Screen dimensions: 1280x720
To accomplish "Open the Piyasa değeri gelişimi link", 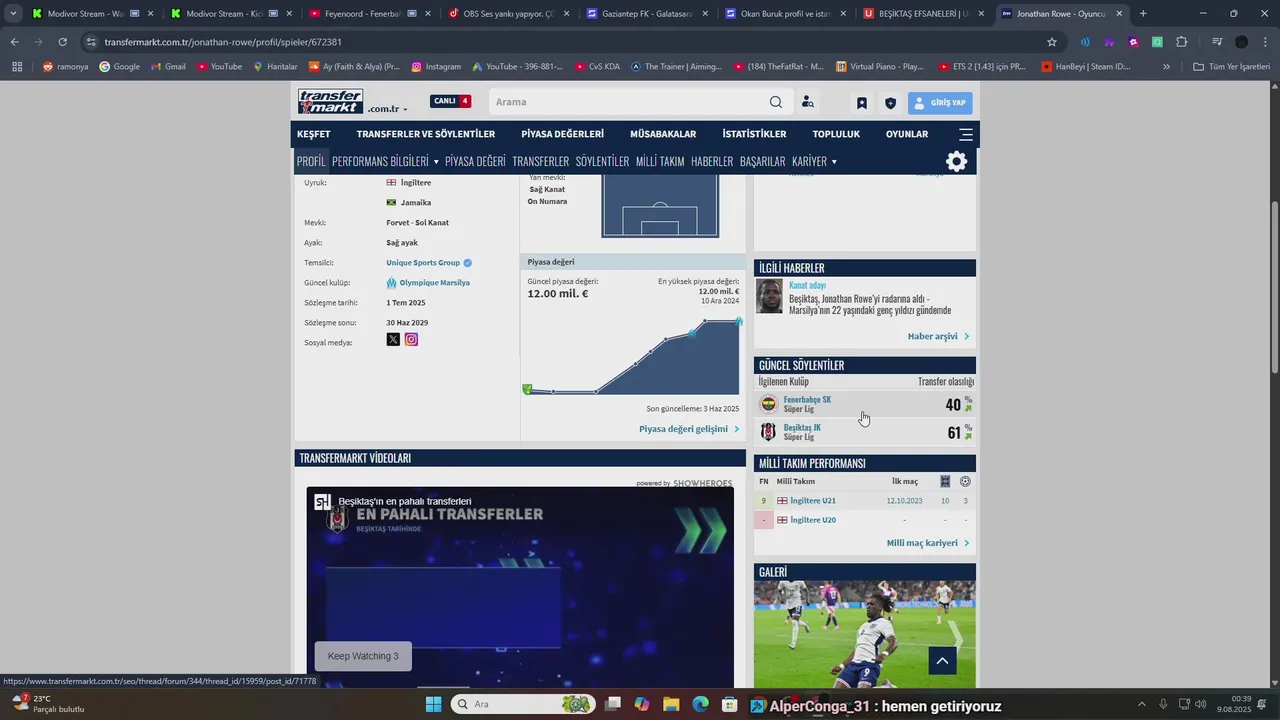I will [689, 429].
